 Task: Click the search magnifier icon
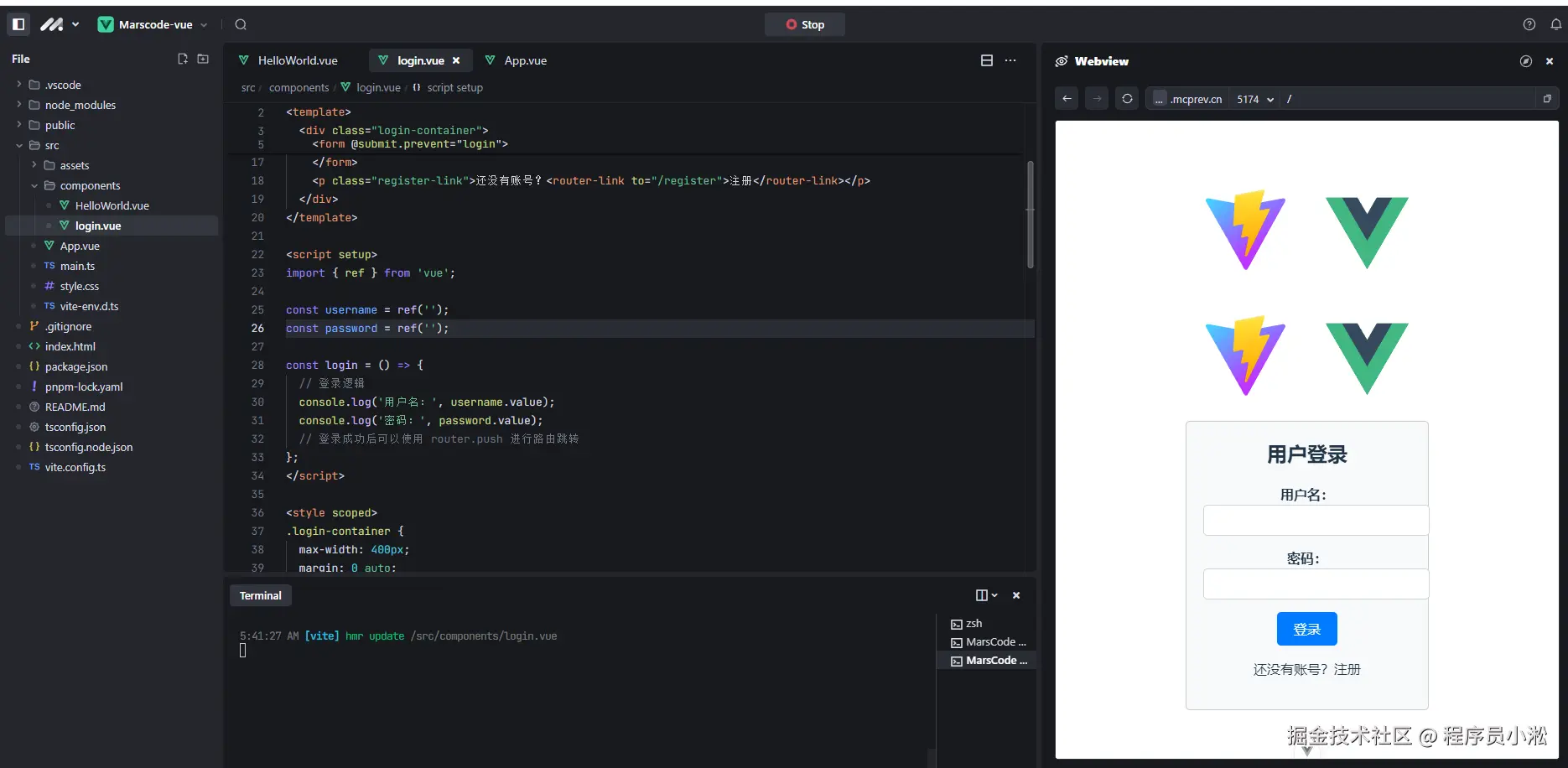click(241, 24)
